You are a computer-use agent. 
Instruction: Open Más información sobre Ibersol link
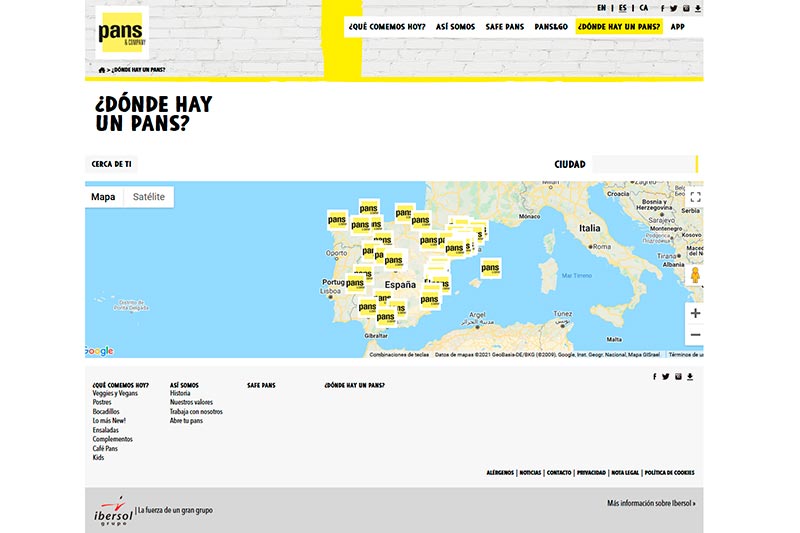(x=650, y=504)
